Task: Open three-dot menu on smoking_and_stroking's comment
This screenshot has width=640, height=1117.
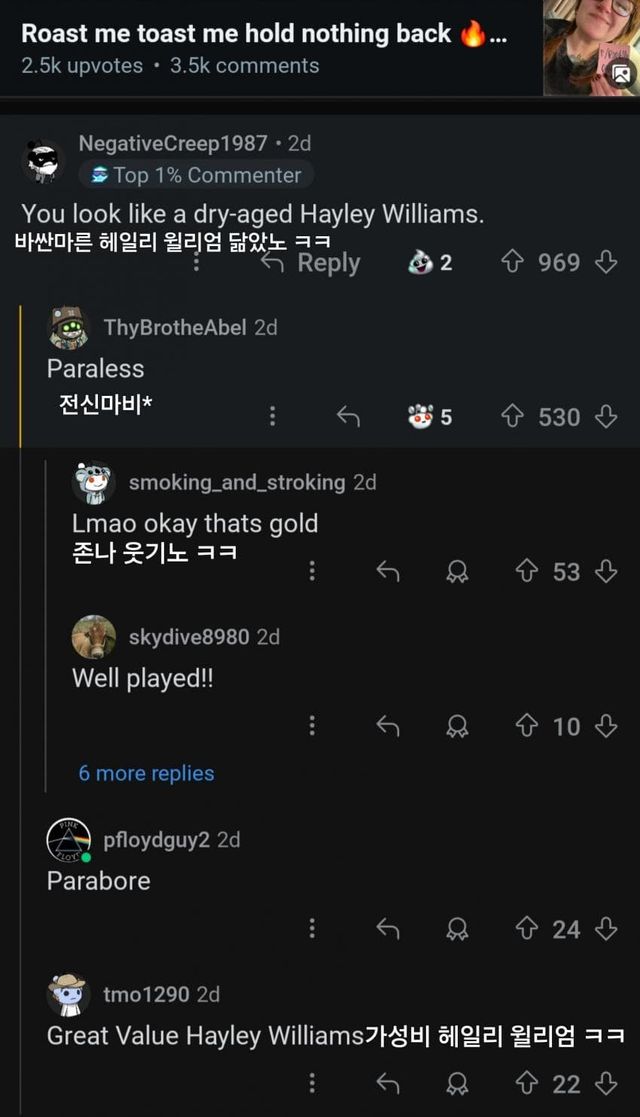Action: 312,571
